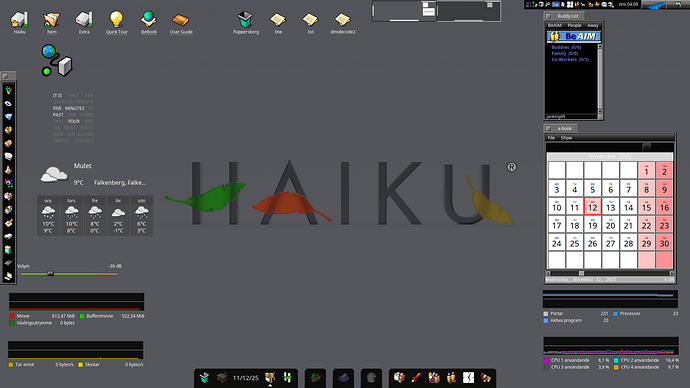
Task: Click the desk icon beside the dock date
Action: [222, 377]
